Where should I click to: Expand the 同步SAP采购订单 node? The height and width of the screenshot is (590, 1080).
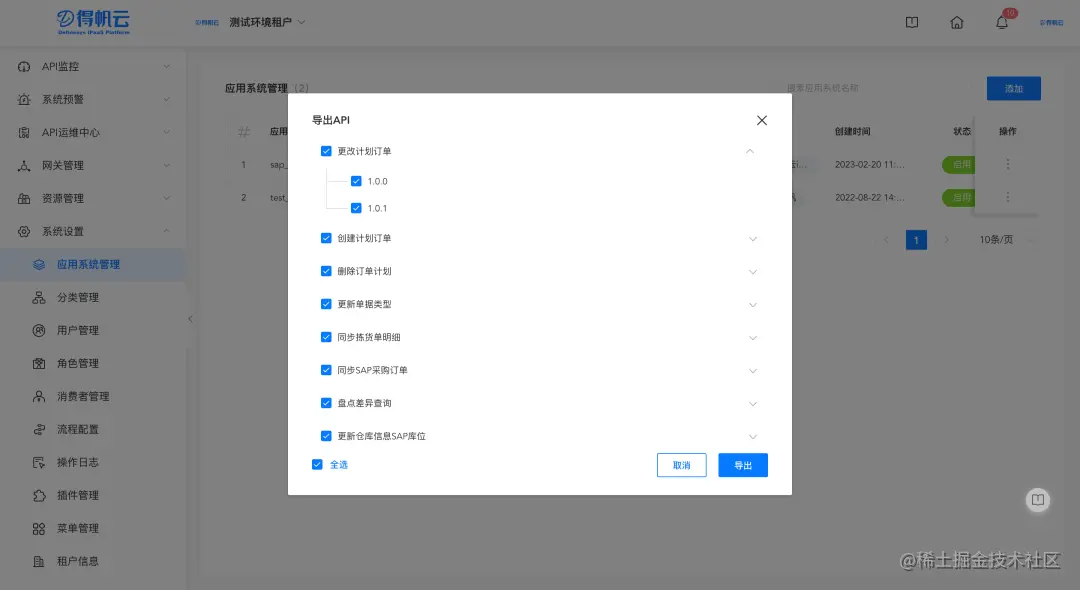(753, 372)
